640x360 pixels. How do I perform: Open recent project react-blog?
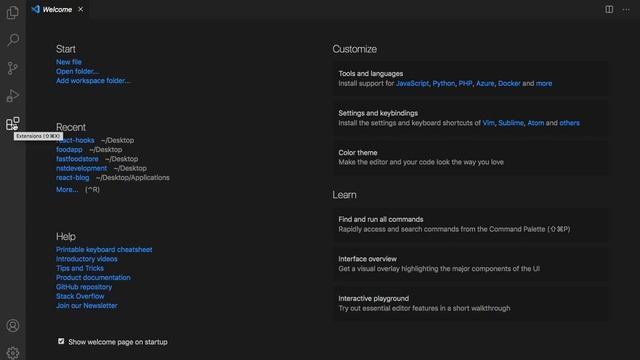[72, 178]
